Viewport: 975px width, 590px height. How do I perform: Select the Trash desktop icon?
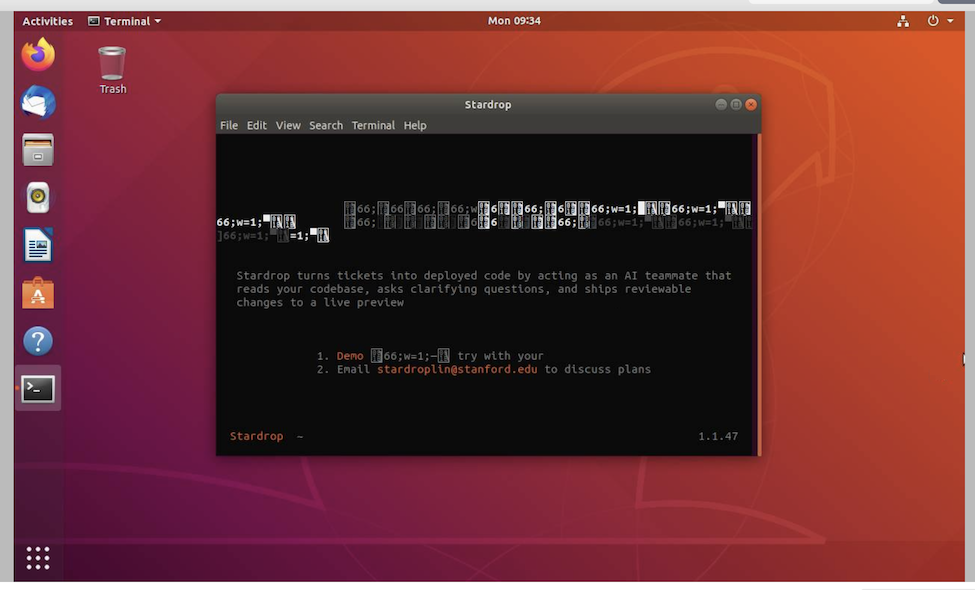tap(113, 70)
